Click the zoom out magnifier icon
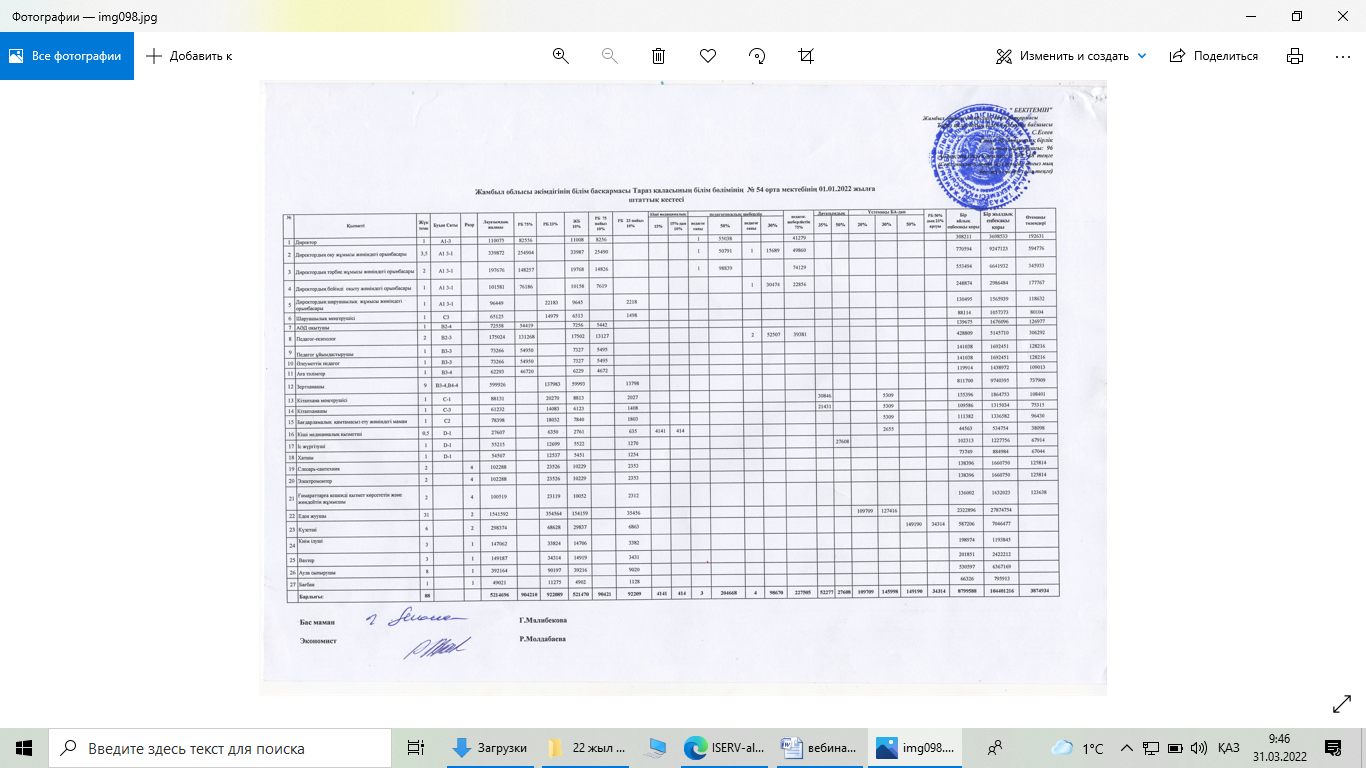1366x768 pixels. point(609,56)
